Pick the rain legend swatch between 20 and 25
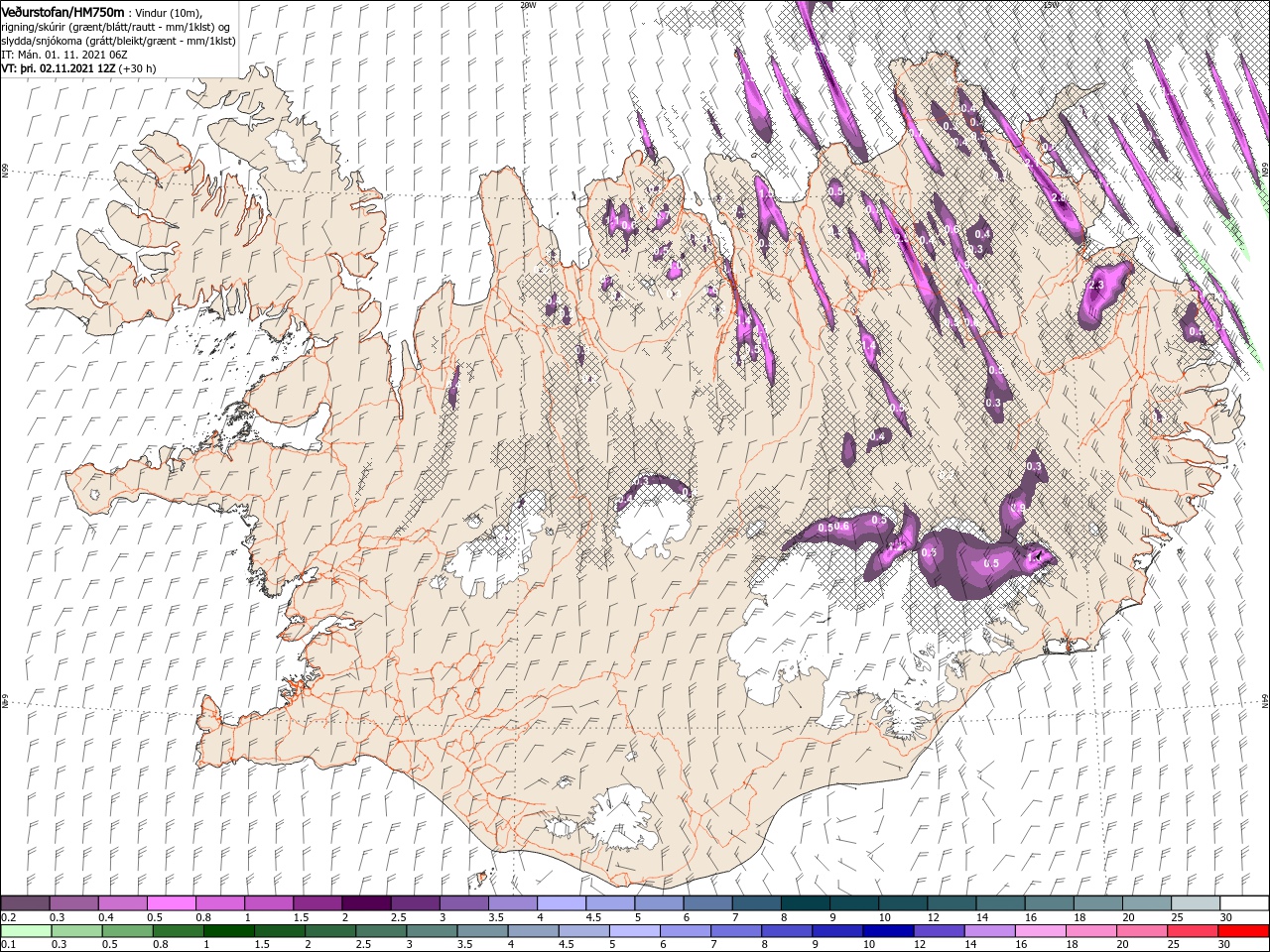 1140,930
